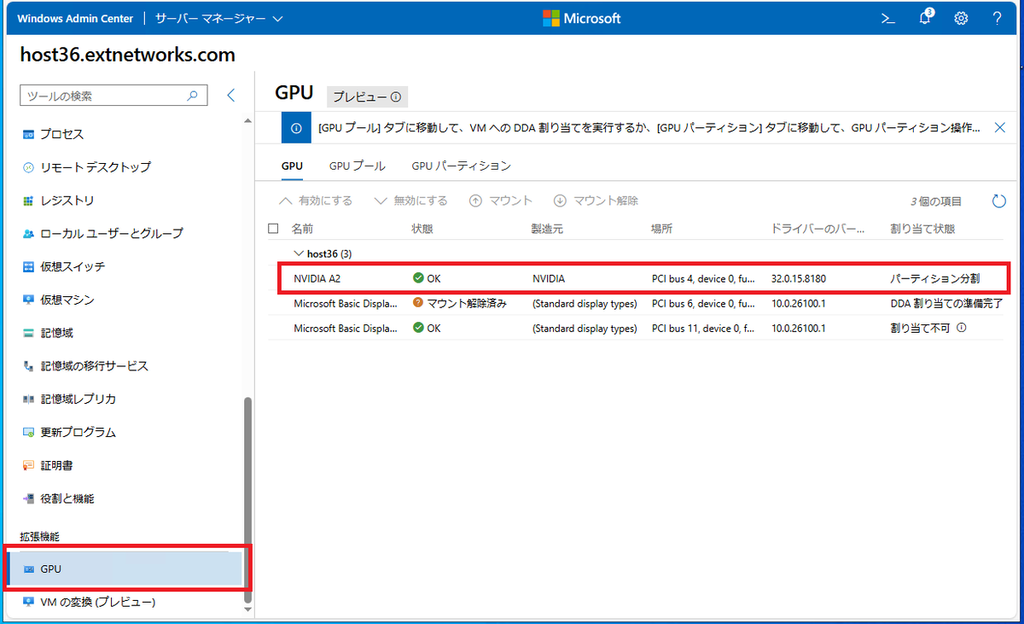Click the 製造元 column header

coord(547,228)
